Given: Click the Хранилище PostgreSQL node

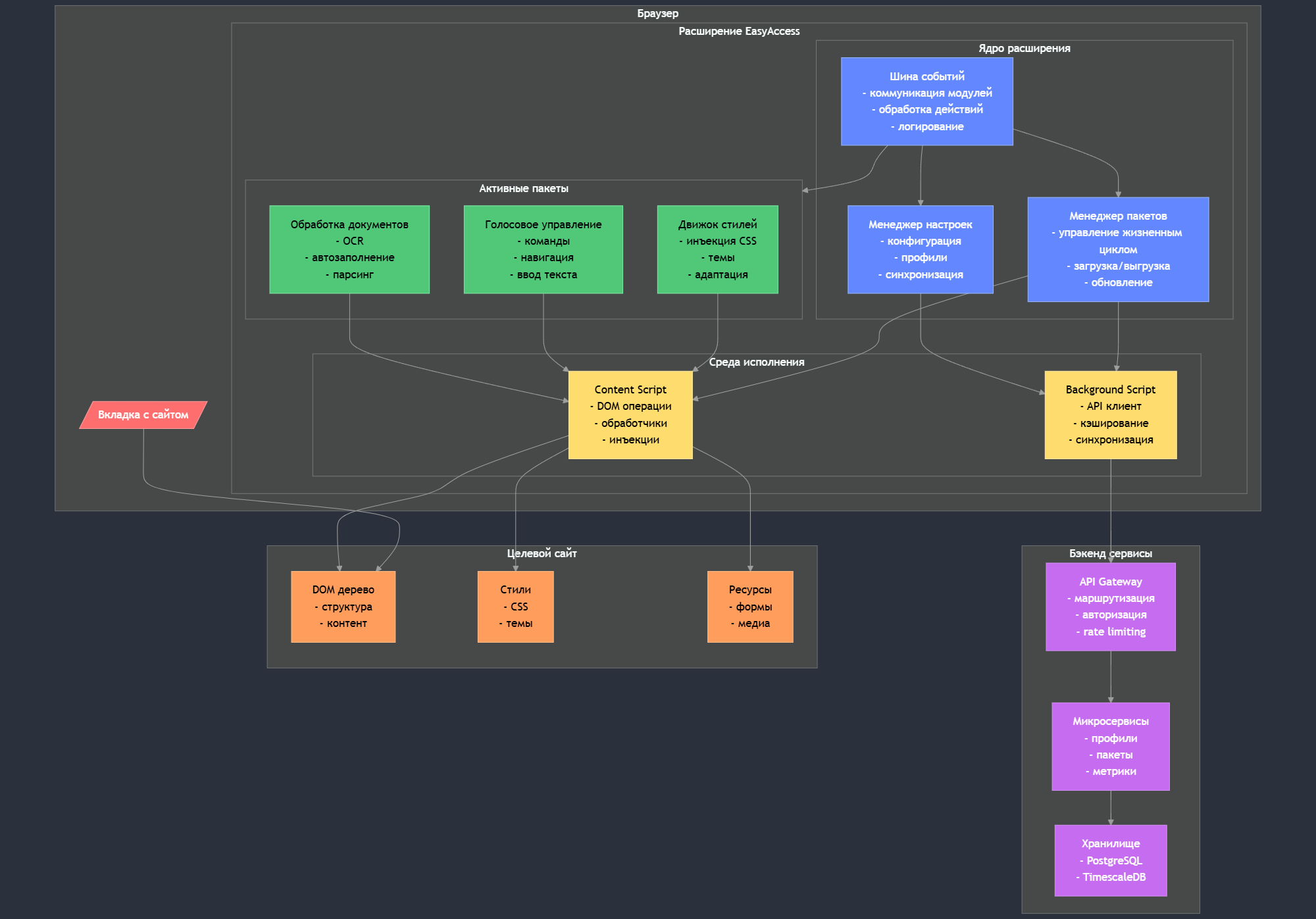Looking at the screenshot, I should click(1110, 860).
